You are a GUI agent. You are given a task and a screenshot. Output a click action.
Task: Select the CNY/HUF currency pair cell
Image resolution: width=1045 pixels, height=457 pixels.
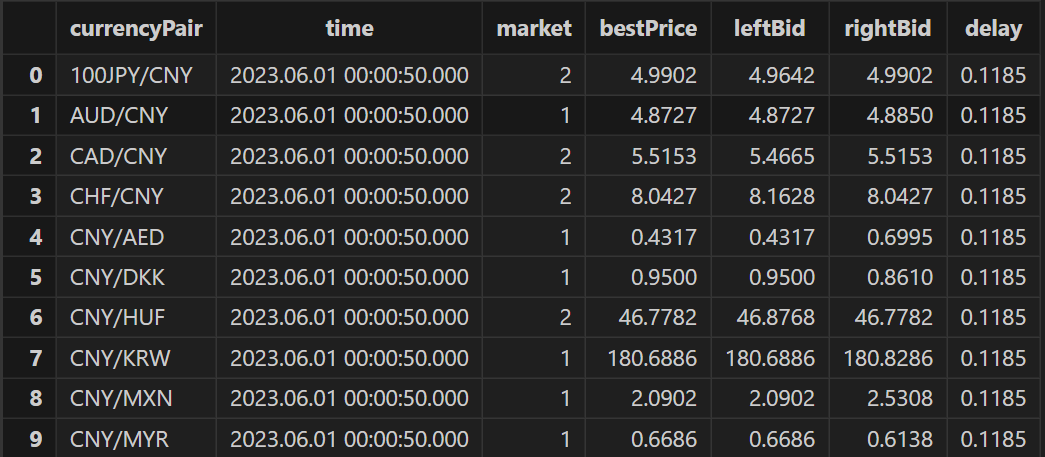point(119,318)
